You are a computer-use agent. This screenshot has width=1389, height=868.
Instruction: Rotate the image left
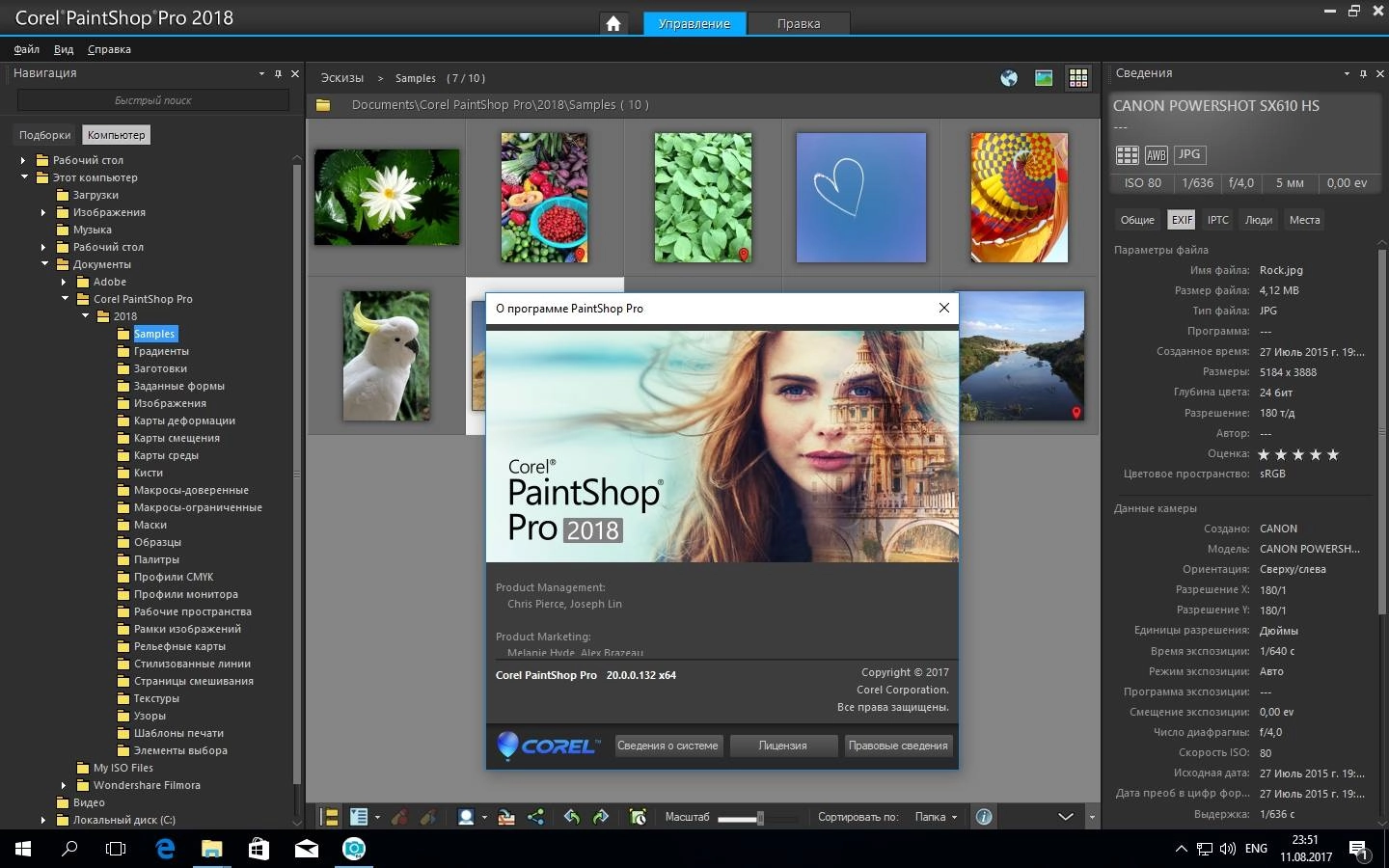572,817
